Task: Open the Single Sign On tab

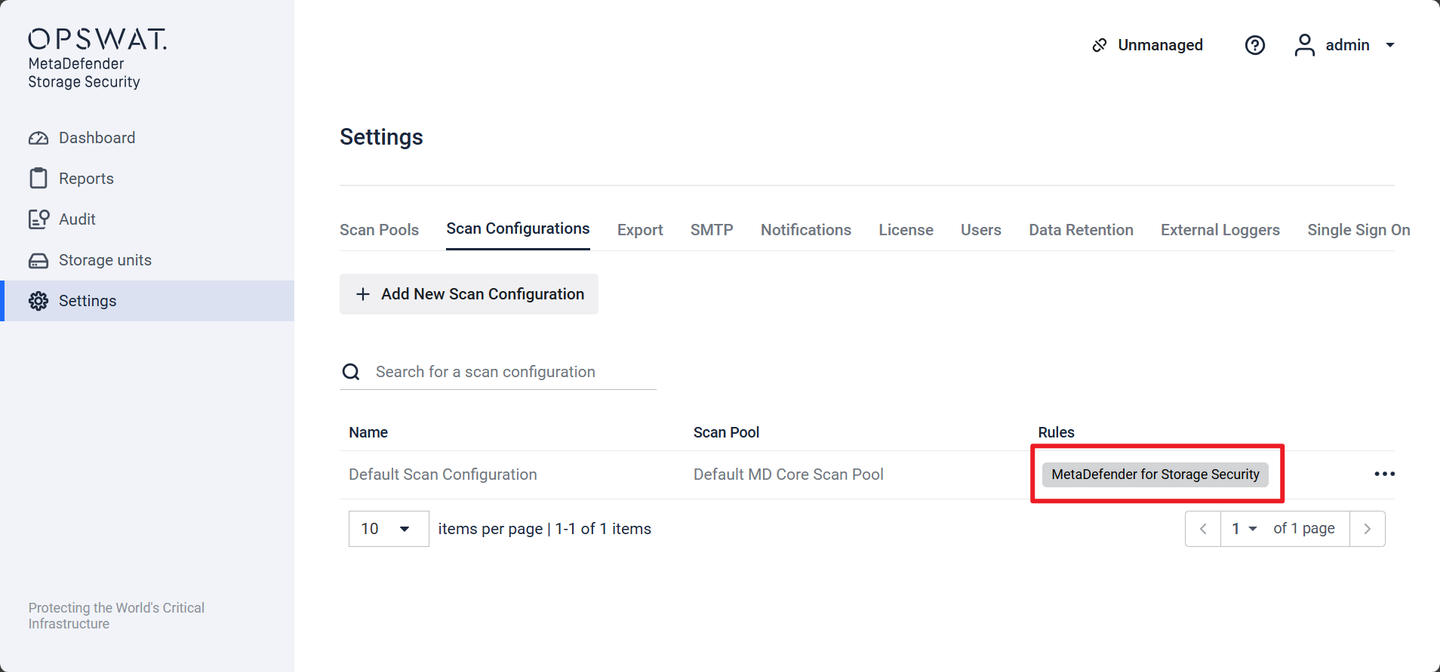Action: tap(1359, 230)
